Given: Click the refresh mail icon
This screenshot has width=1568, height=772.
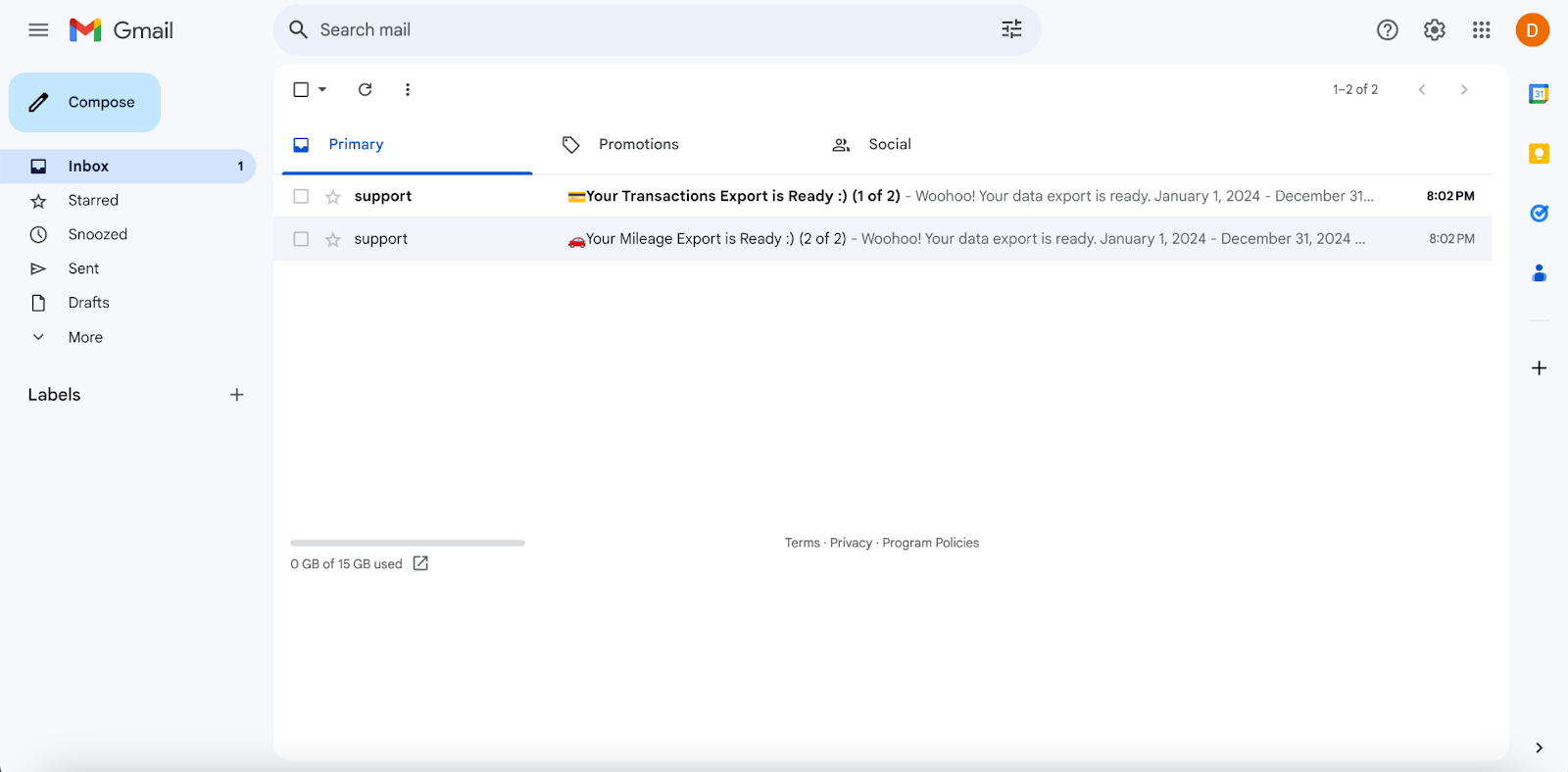Looking at the screenshot, I should point(365,89).
